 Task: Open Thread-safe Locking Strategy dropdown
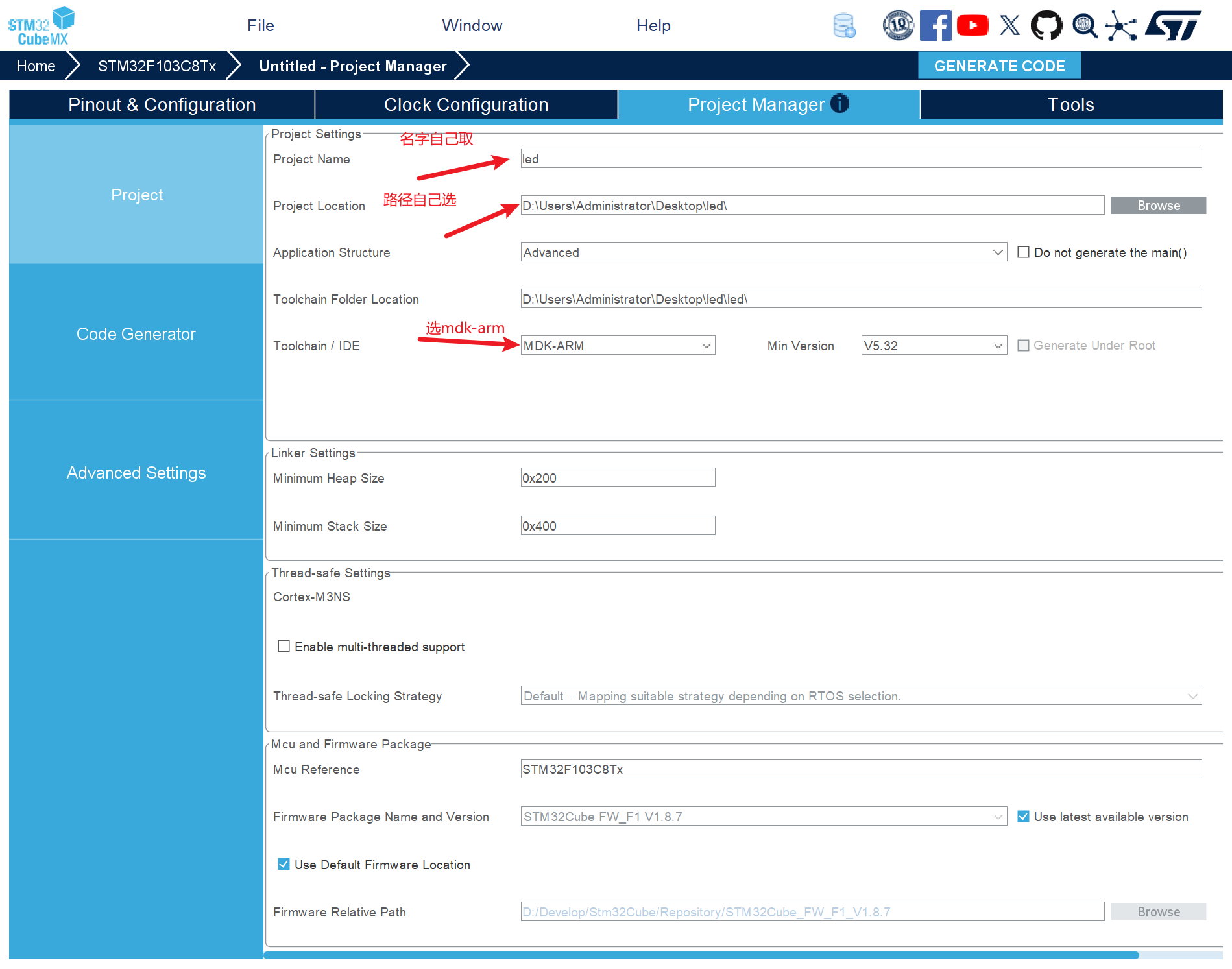click(x=861, y=696)
